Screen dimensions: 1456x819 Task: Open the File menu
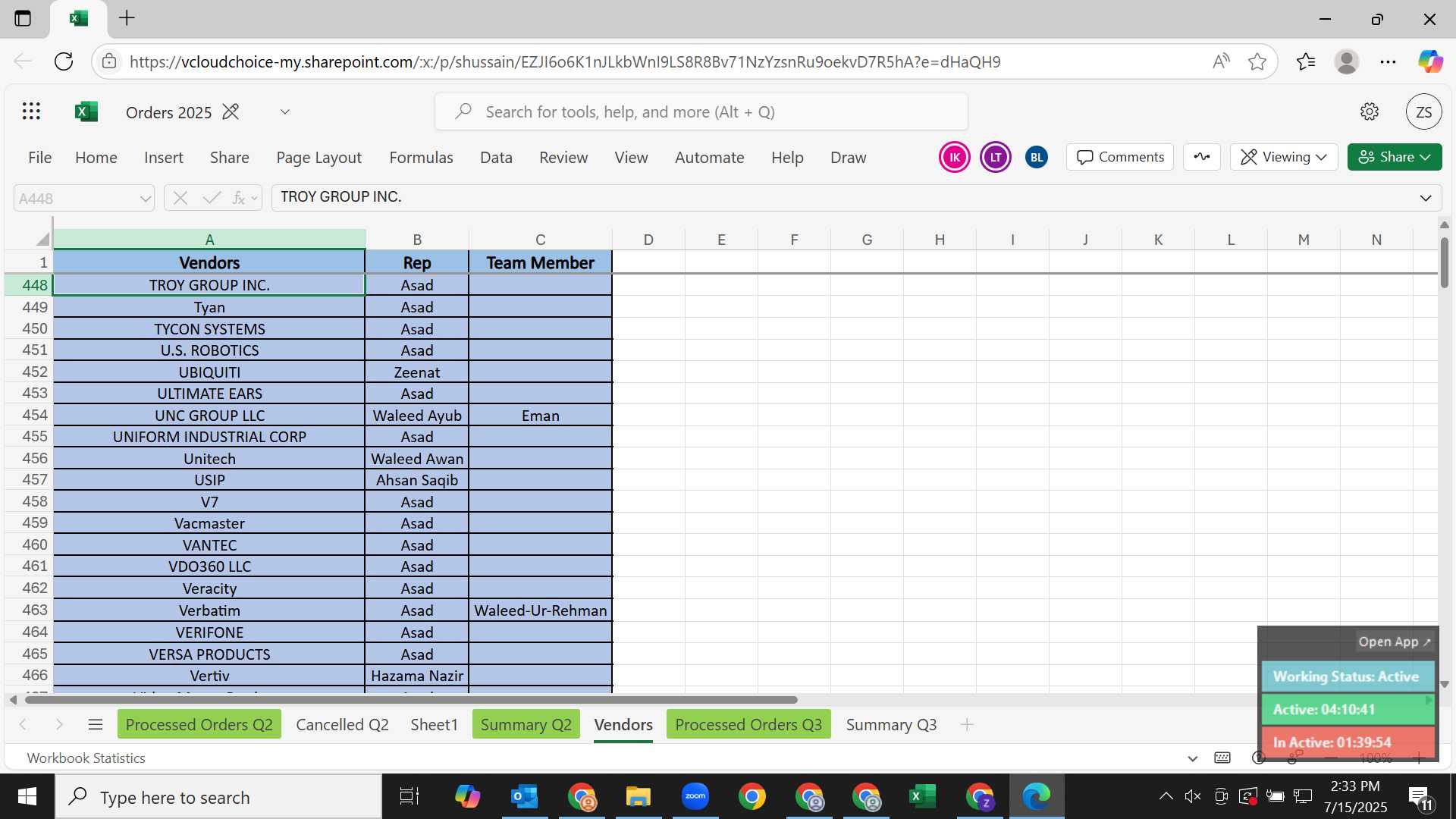39,157
